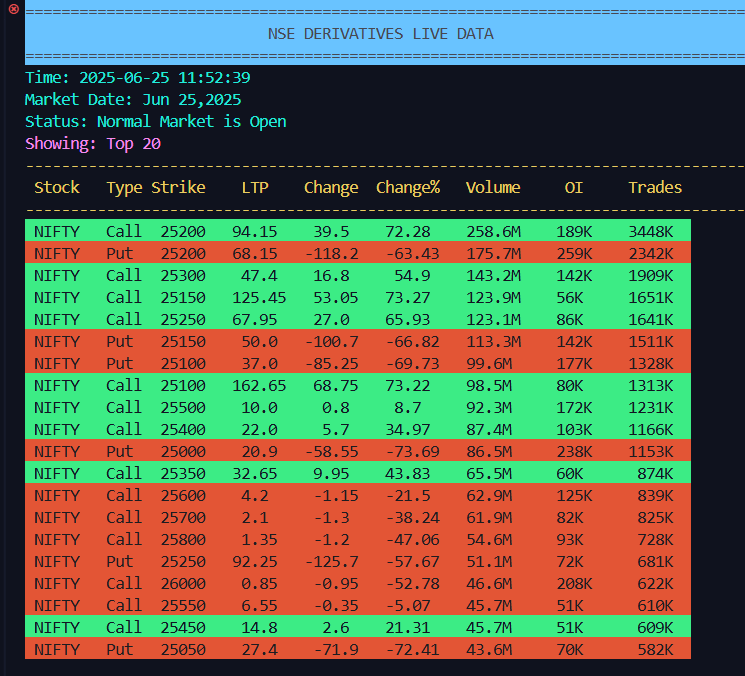Click LTP value 32.65 for Call 25350

click(x=255, y=474)
